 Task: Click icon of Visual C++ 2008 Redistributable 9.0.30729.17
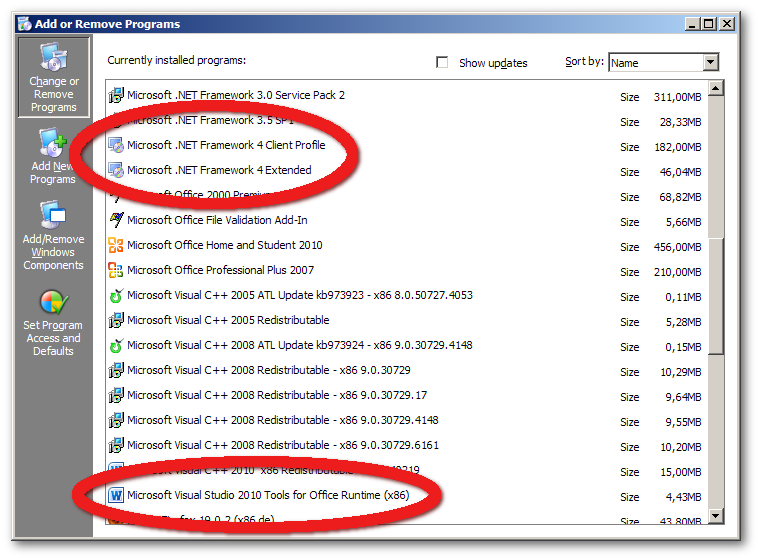[x=116, y=395]
